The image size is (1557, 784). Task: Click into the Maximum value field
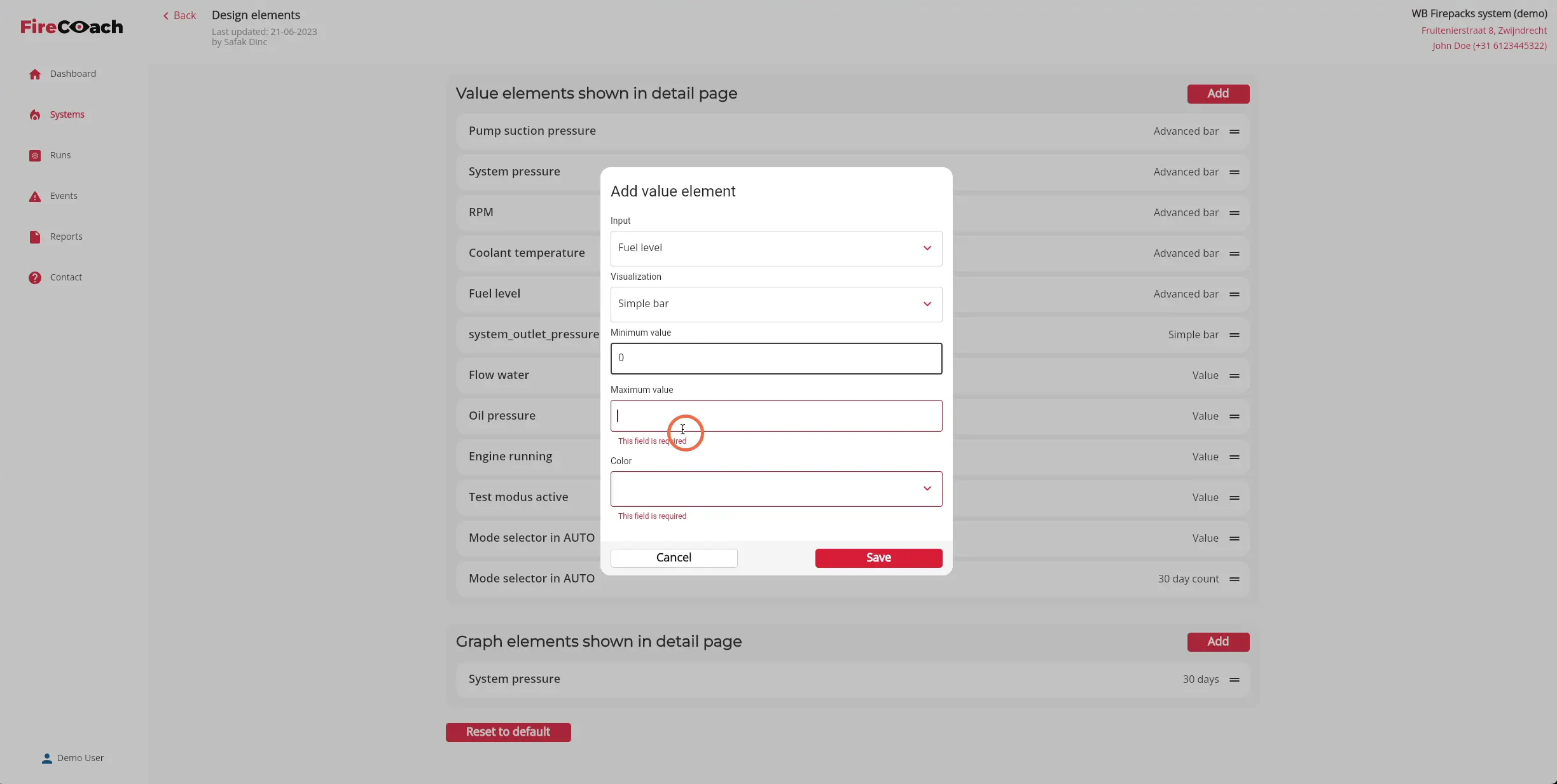(x=776, y=416)
